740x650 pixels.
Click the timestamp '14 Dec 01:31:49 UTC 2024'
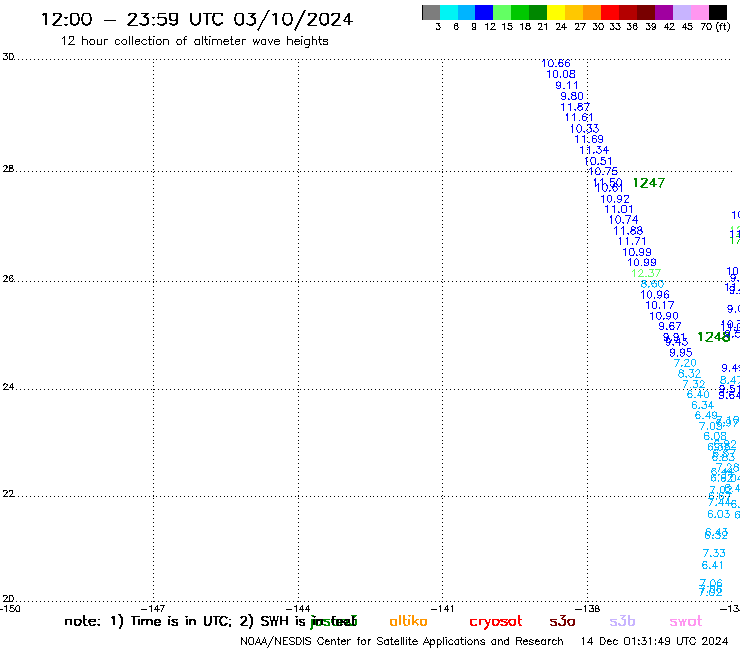point(654,641)
